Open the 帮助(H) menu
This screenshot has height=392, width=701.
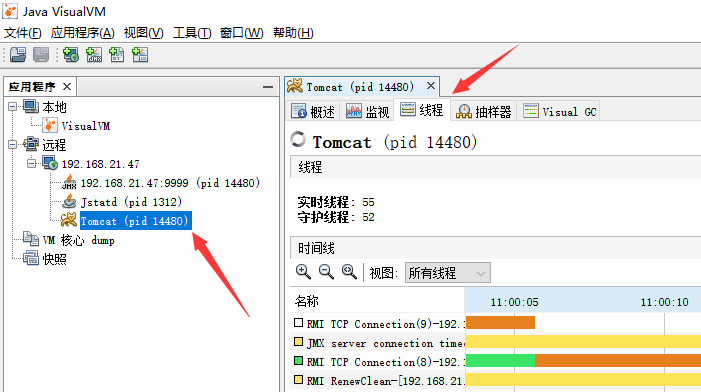[293, 33]
